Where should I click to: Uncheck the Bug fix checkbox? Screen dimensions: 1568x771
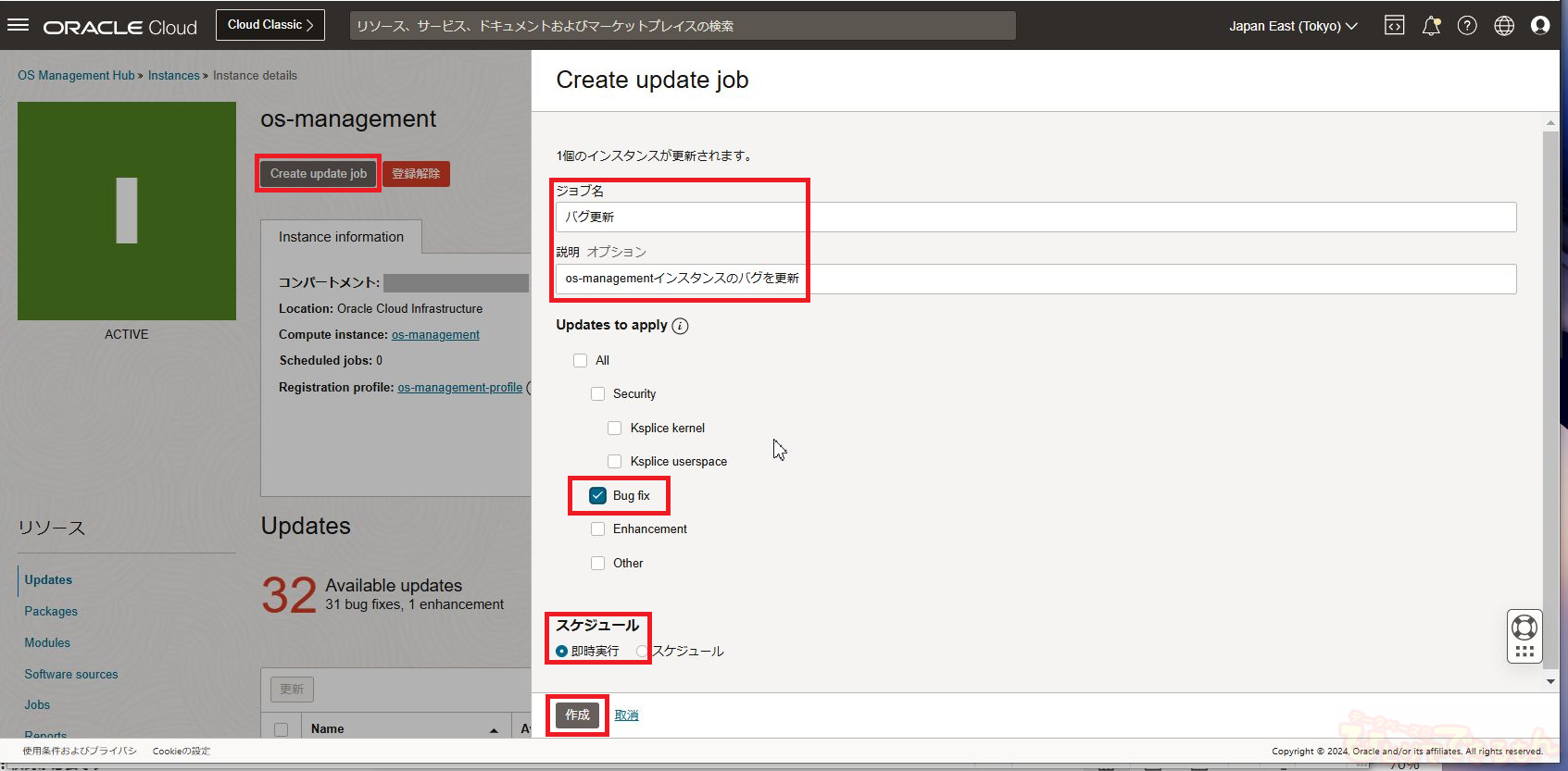598,496
